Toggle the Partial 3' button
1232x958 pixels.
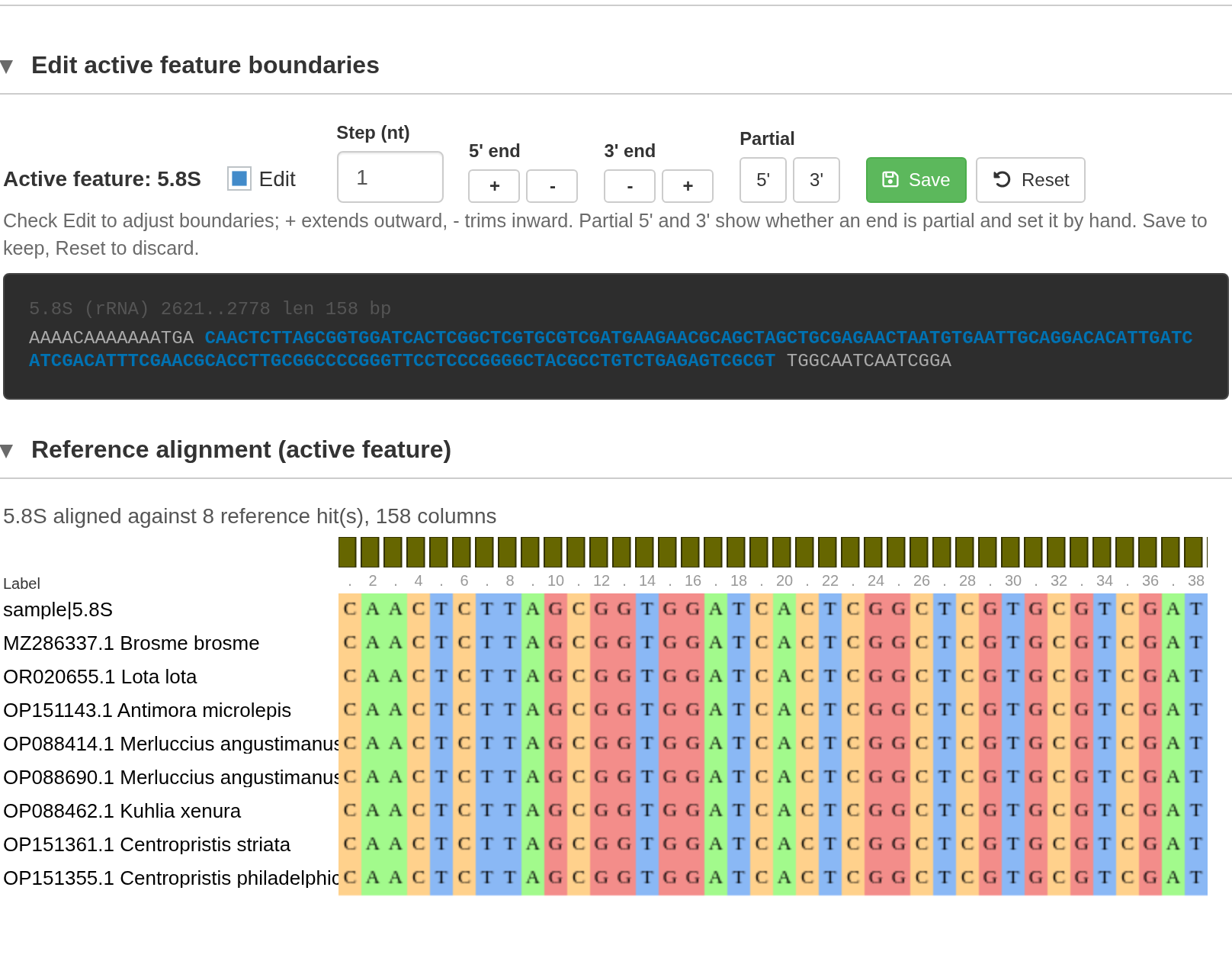tap(817, 180)
